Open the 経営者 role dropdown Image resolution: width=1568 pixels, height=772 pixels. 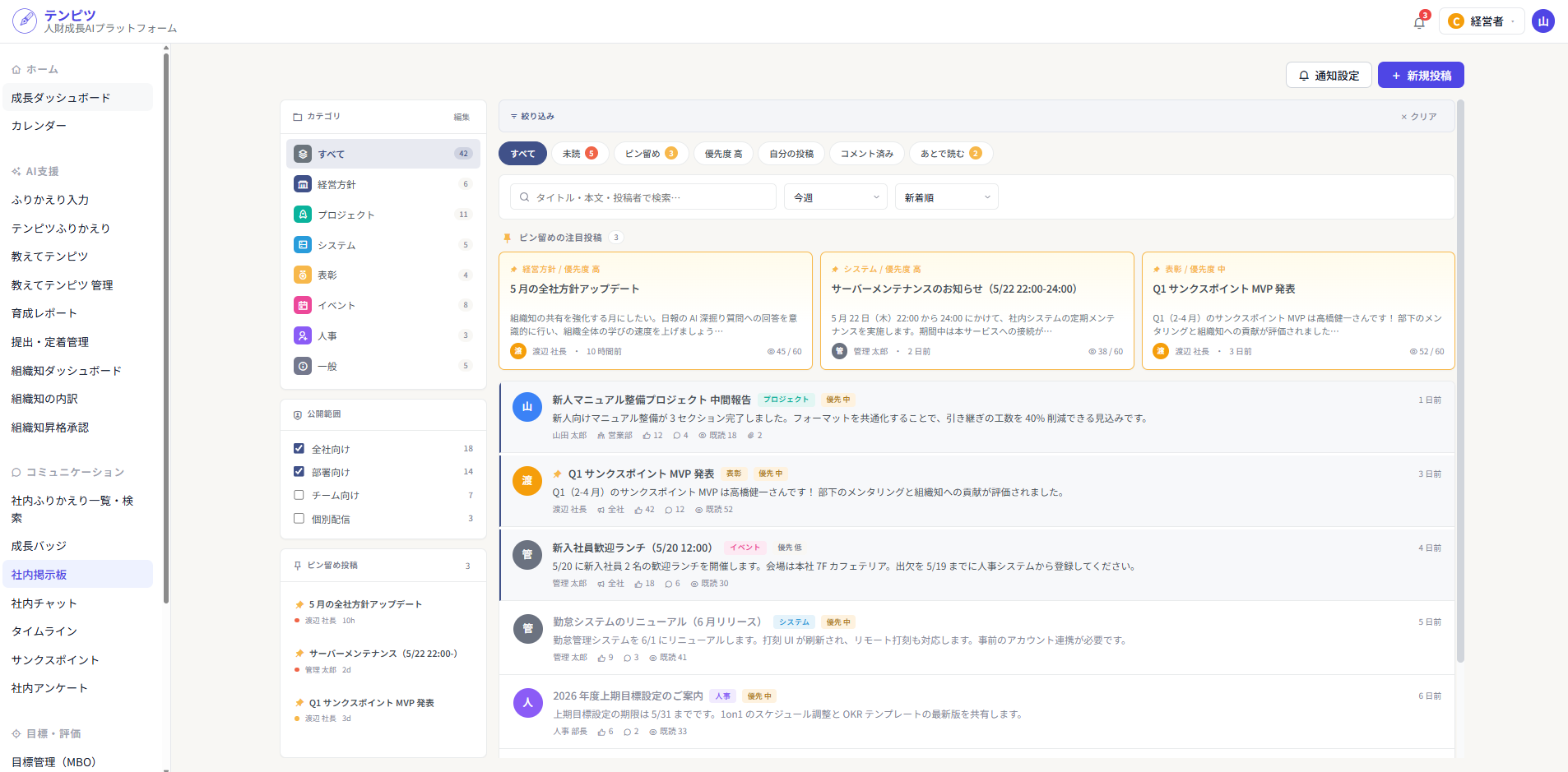1482,21
